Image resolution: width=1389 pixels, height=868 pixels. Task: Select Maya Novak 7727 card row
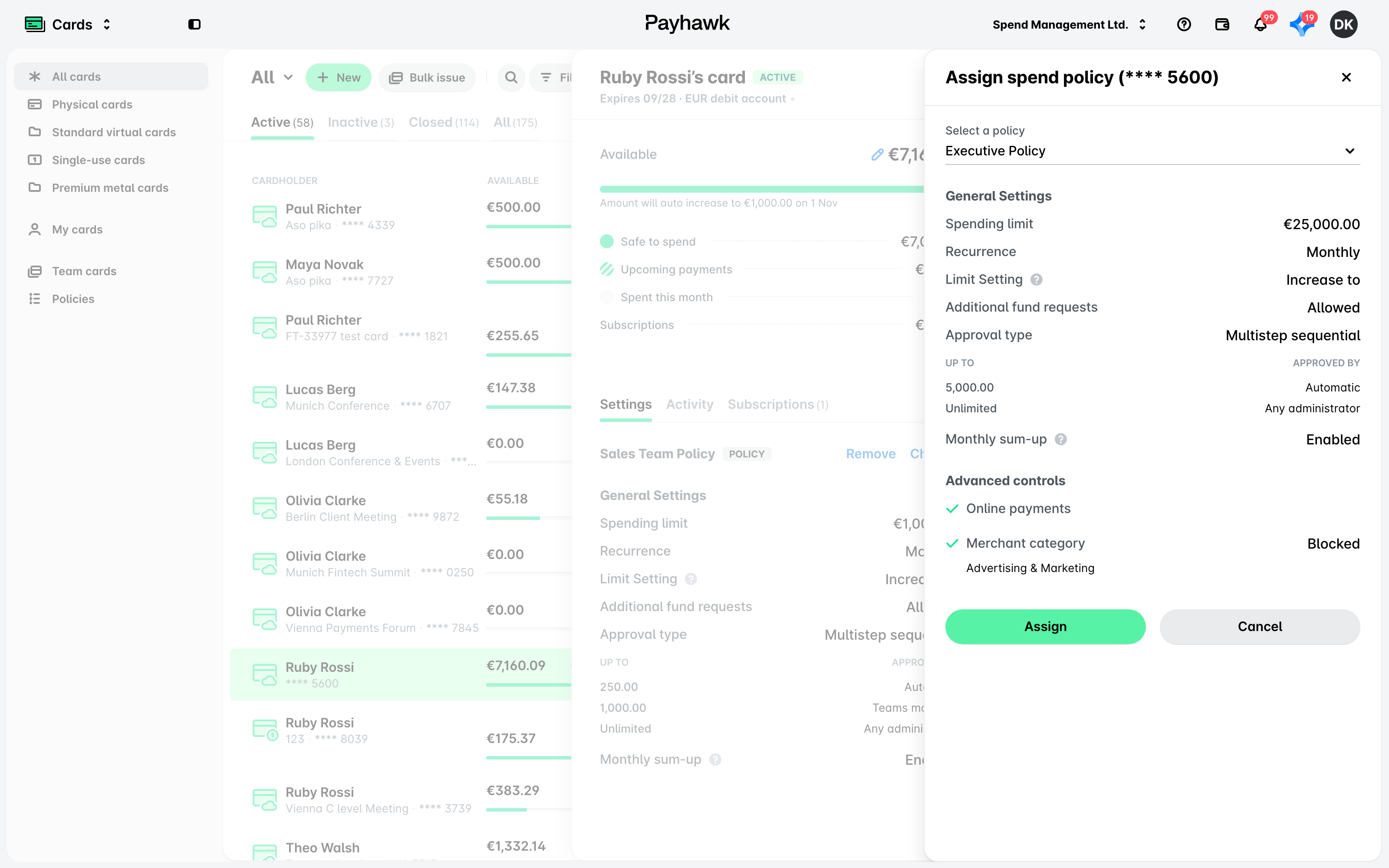pyautogui.click(x=401, y=272)
